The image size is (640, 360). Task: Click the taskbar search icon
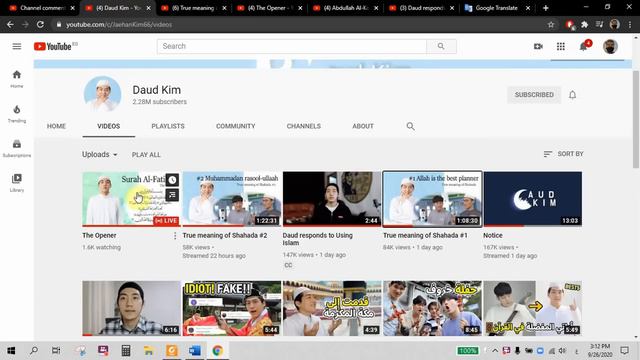pyautogui.click(x=34, y=350)
